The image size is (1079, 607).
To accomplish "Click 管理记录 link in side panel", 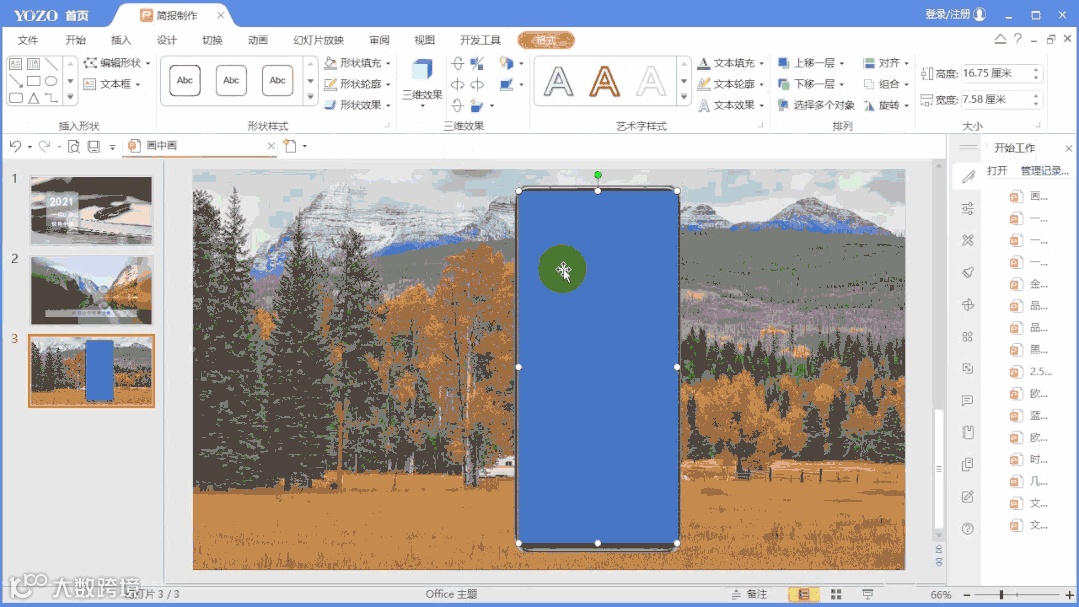I will coord(1045,171).
